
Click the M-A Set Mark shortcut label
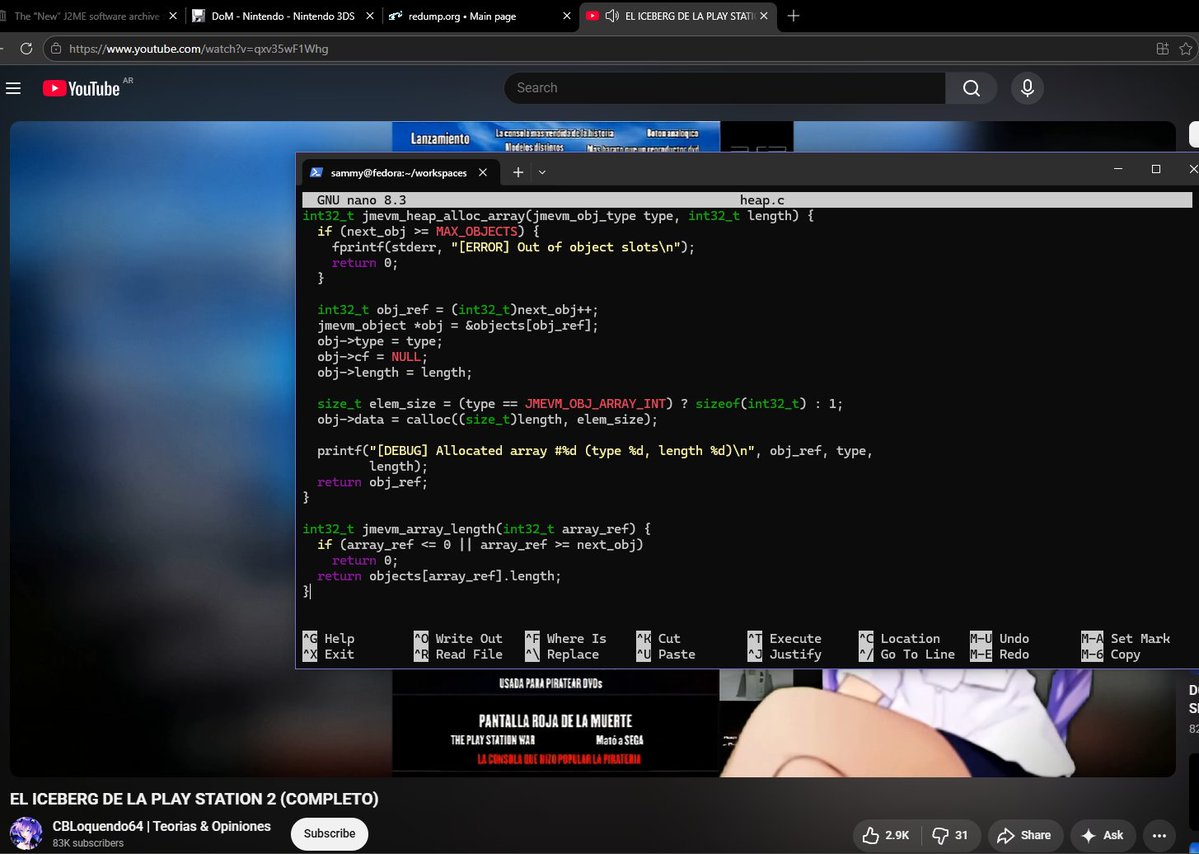(1126, 638)
